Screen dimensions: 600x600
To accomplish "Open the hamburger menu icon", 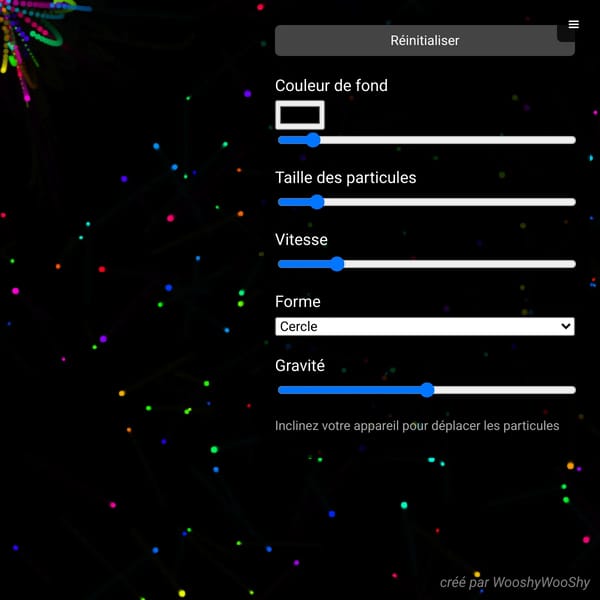I will [573, 24].
